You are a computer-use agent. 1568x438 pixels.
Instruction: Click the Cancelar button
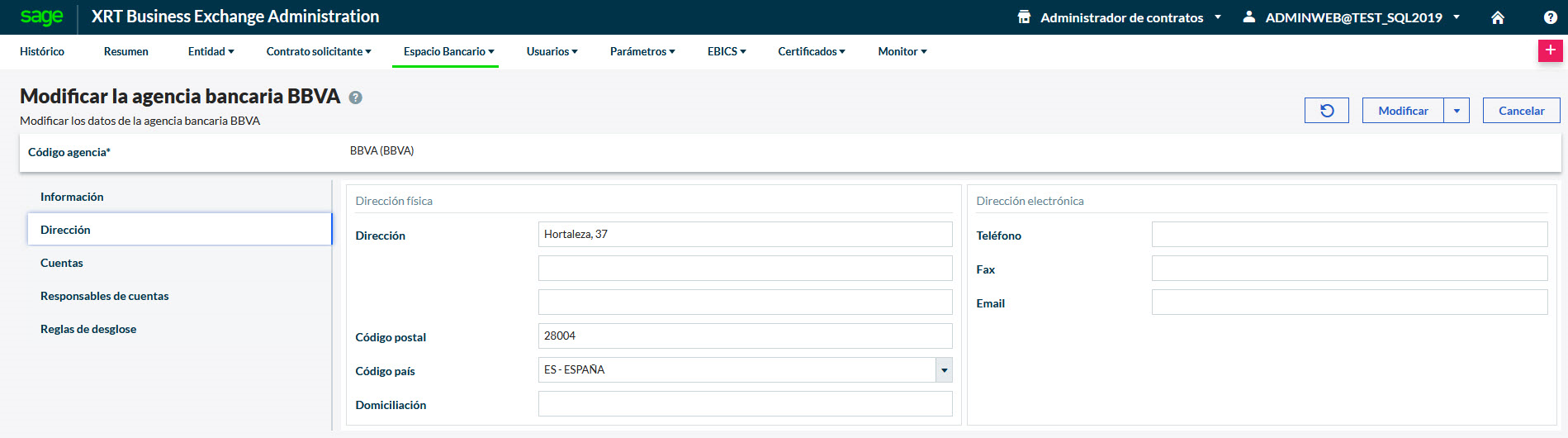click(1521, 111)
